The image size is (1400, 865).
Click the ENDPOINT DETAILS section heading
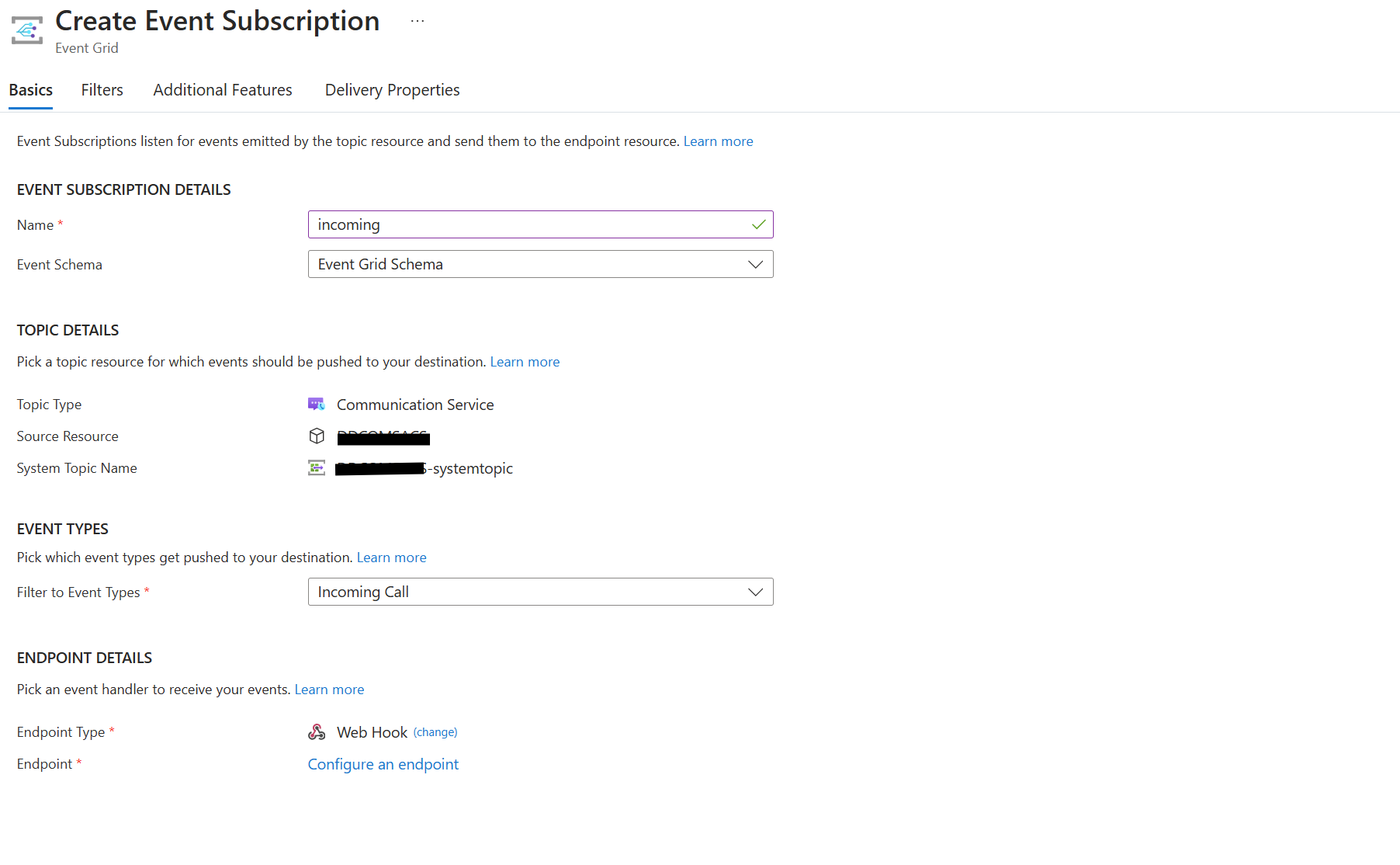coord(85,658)
